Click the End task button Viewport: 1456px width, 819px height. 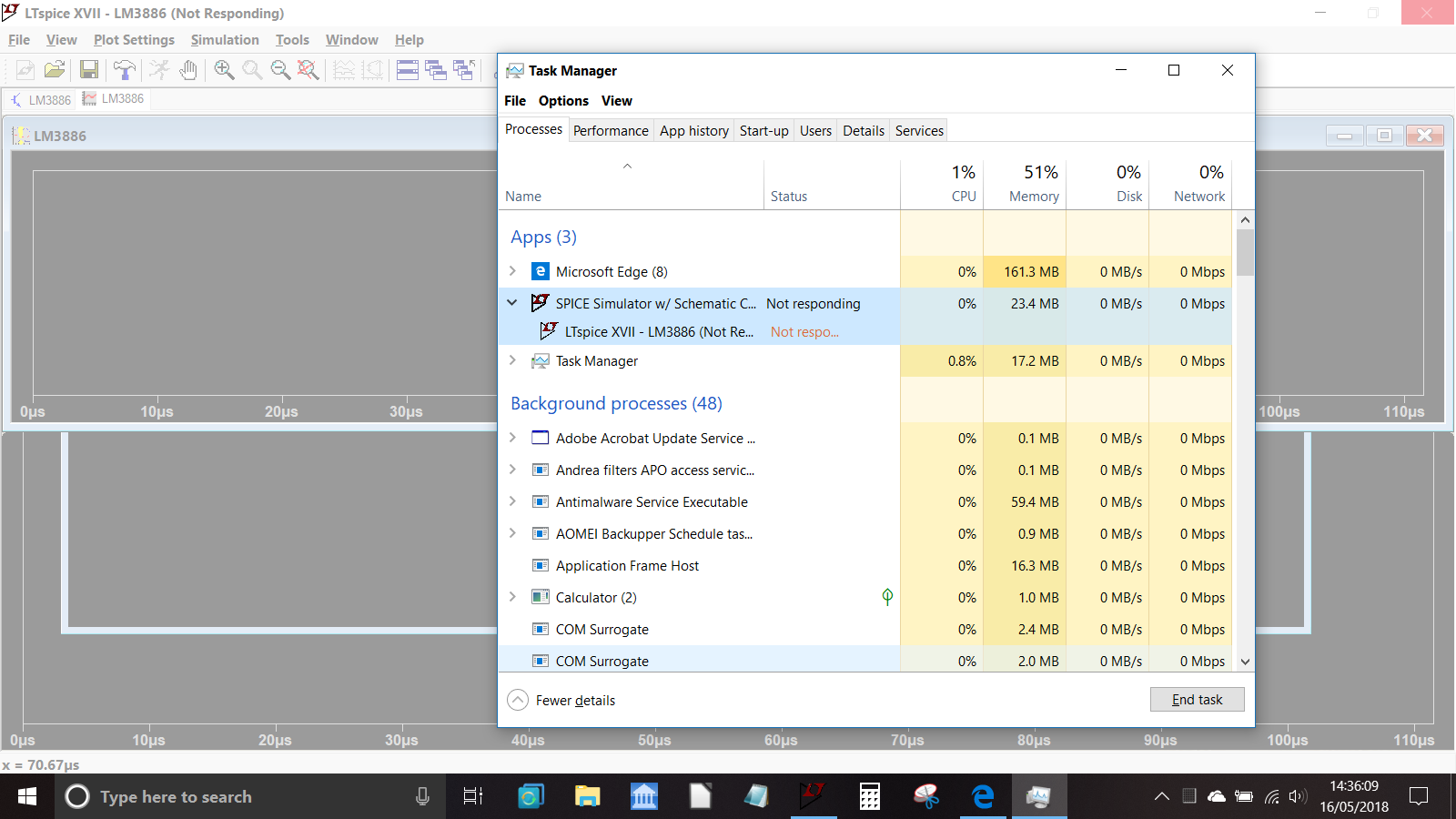point(1197,699)
